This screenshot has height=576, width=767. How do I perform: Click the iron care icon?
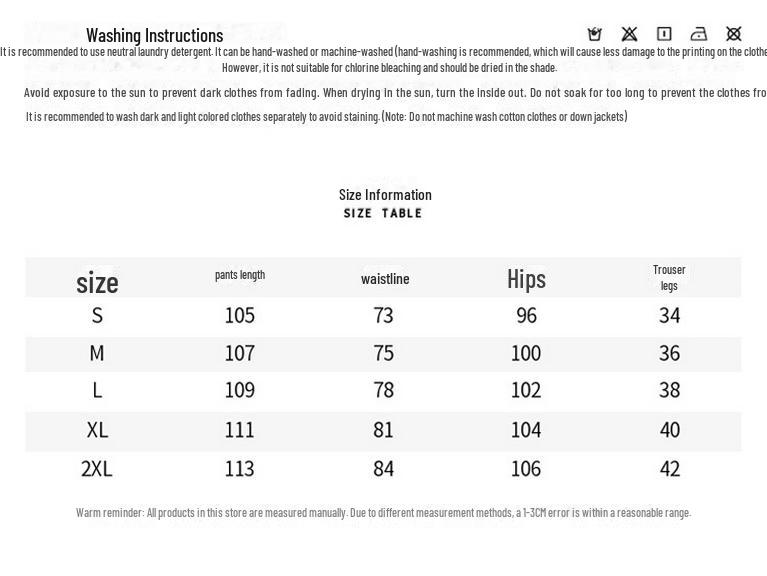tap(699, 34)
